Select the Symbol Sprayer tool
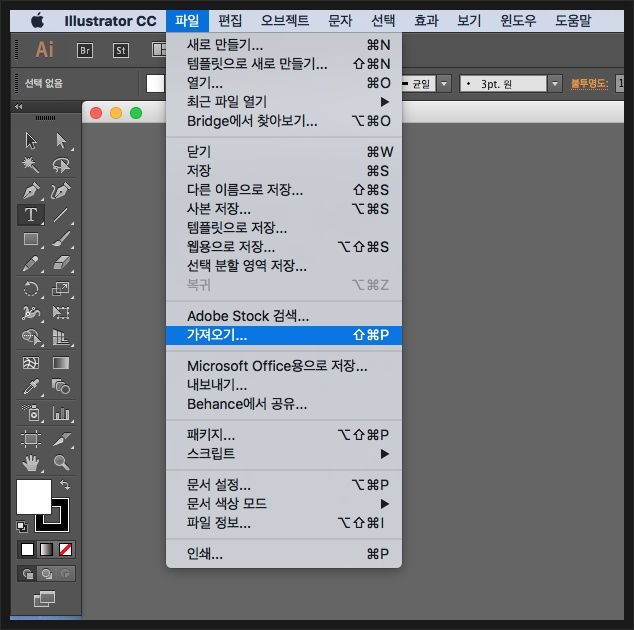 click(31, 413)
